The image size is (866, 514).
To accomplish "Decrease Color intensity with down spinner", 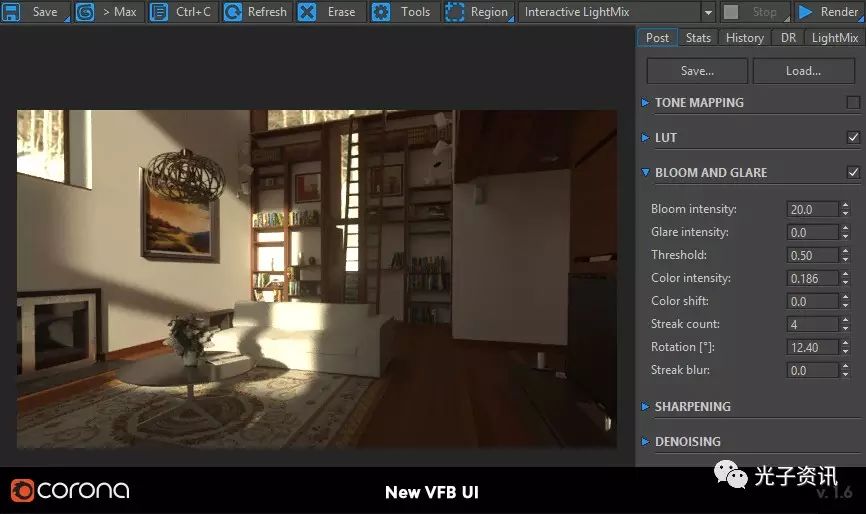I will [845, 282].
